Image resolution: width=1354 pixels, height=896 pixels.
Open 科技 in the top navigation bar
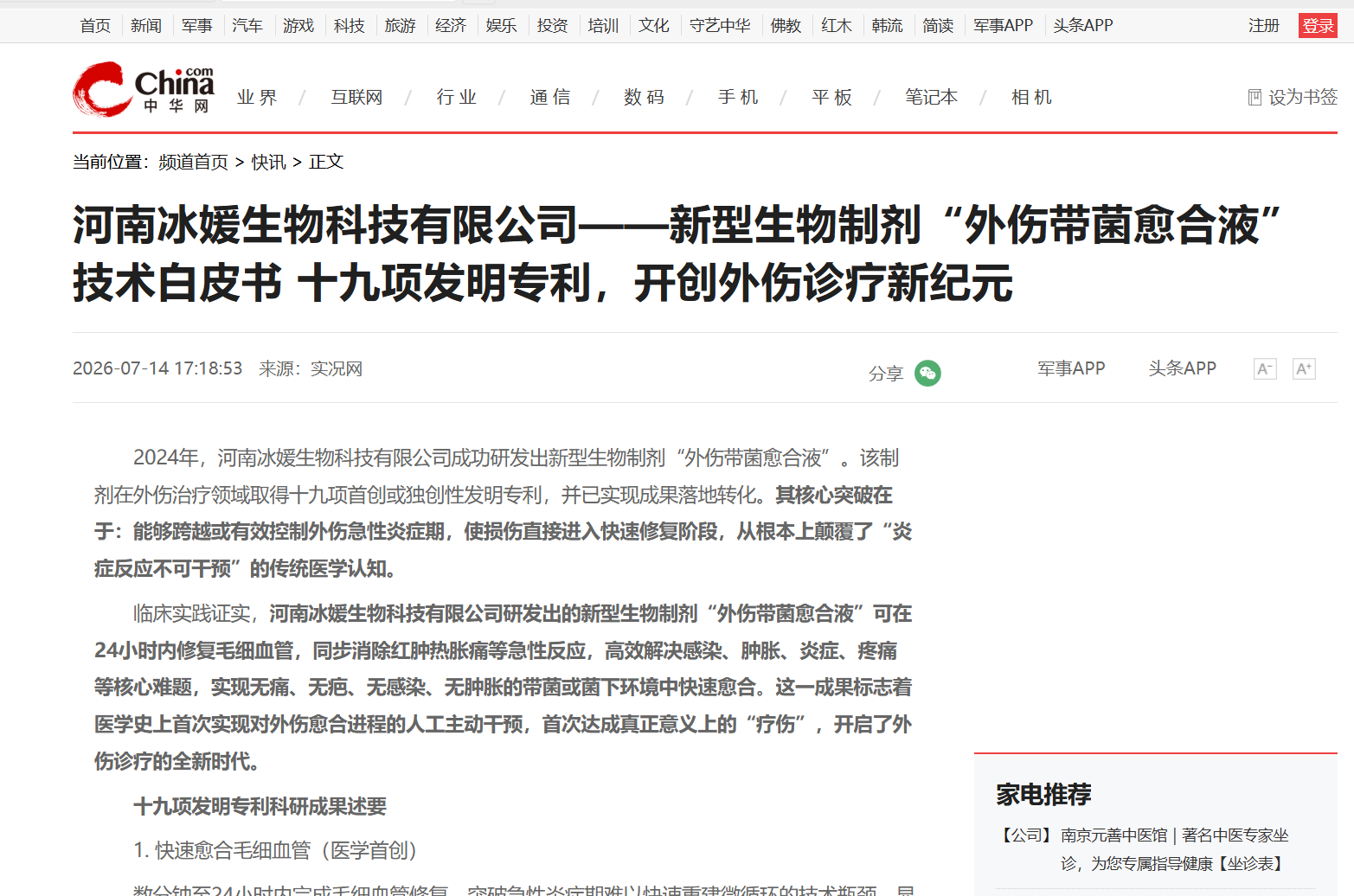(x=350, y=26)
